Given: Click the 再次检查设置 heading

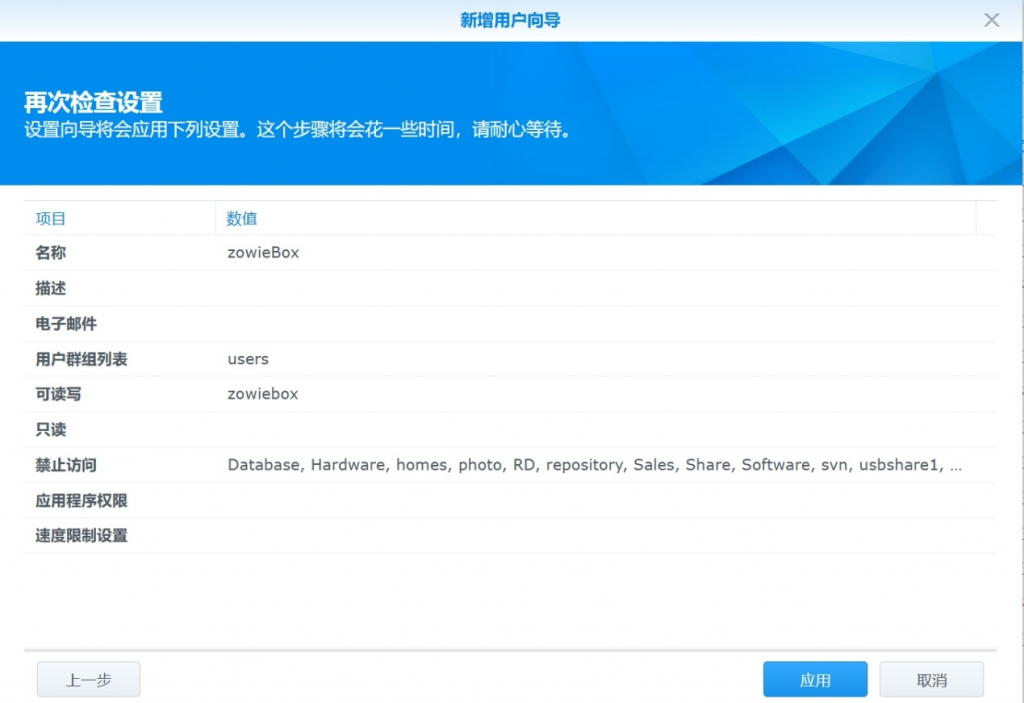Looking at the screenshot, I should coord(93,103).
